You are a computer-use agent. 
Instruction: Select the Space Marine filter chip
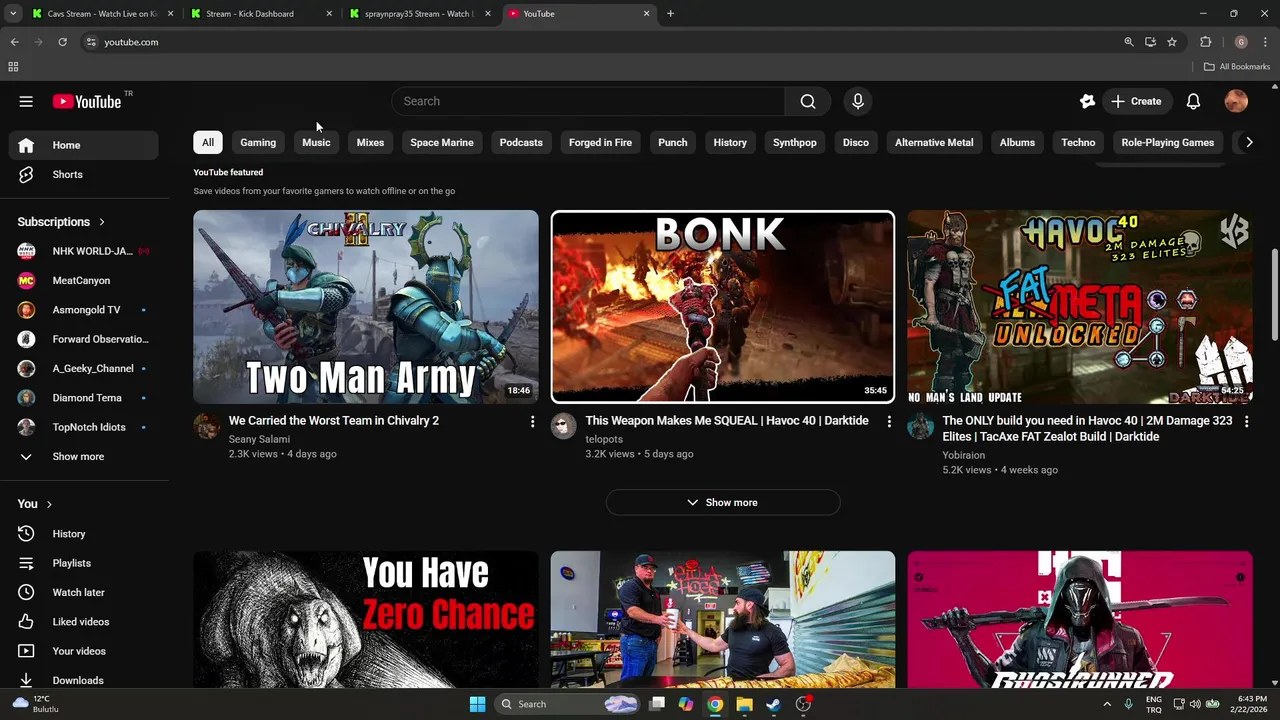(442, 142)
